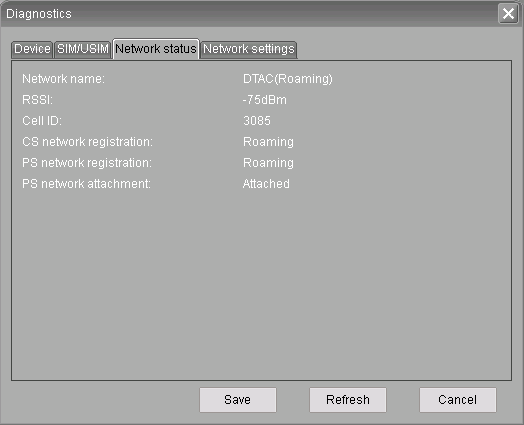Select the CS network registration label
The image size is (524, 425).
click(x=88, y=142)
